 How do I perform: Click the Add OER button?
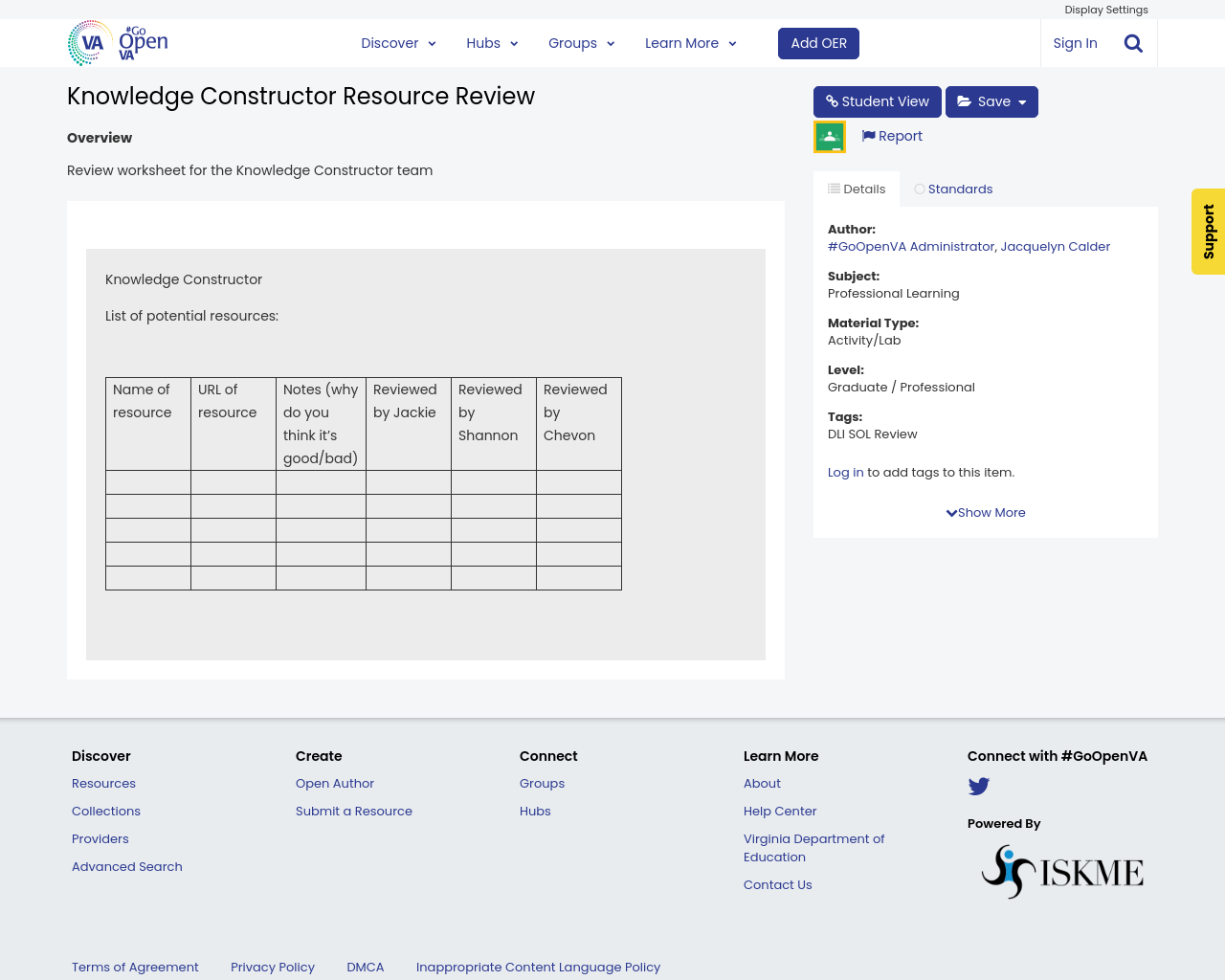pos(818,43)
